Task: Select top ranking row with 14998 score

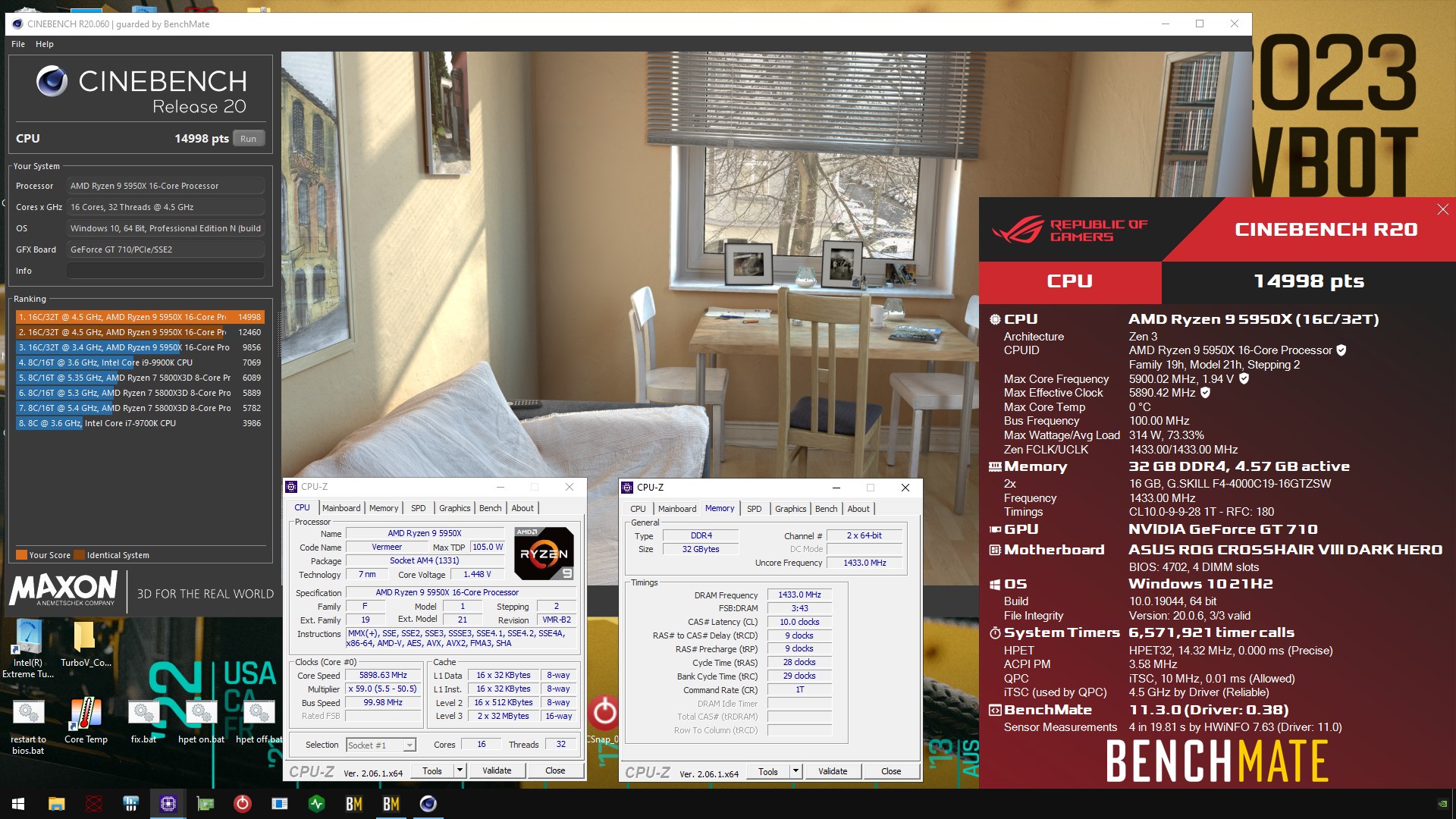Action: [x=140, y=317]
